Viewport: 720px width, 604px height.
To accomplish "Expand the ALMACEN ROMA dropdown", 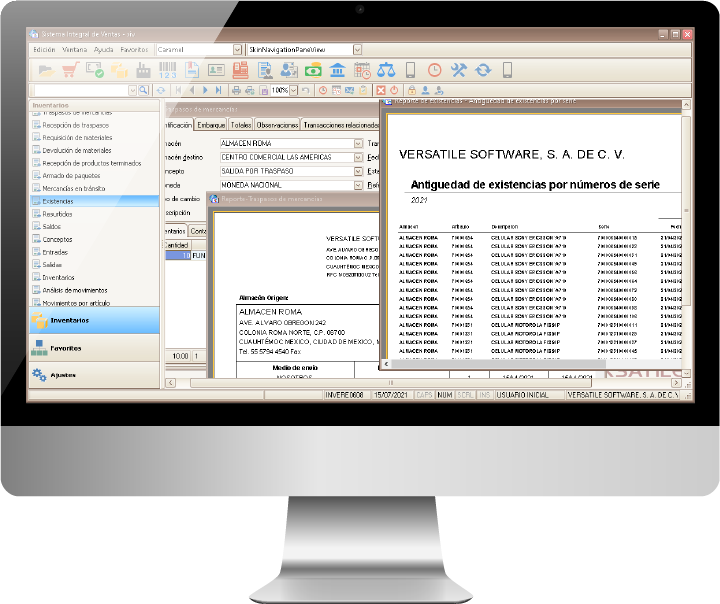I will pyautogui.click(x=358, y=143).
